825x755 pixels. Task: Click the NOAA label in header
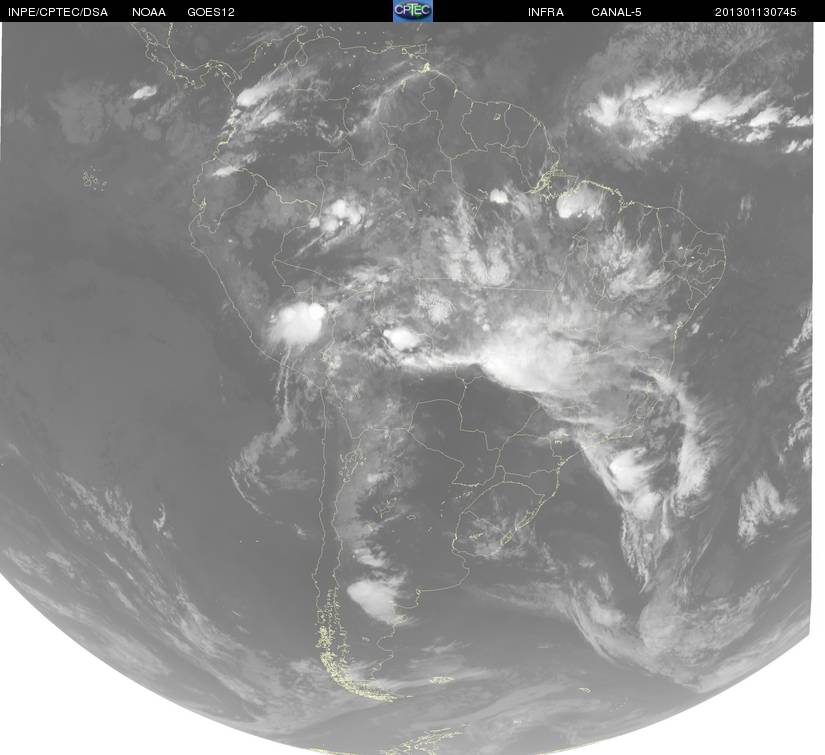[149, 12]
